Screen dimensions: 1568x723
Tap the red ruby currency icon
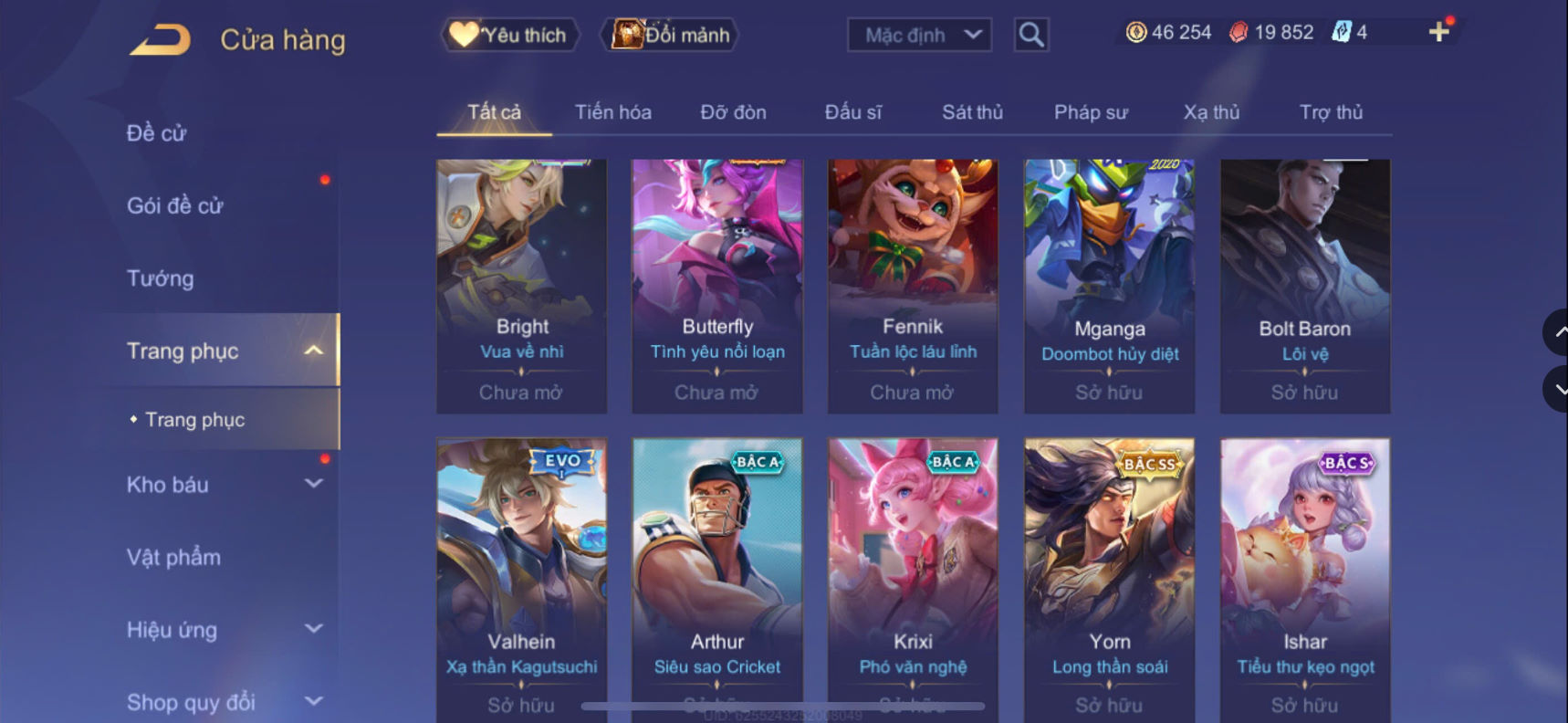point(1239,32)
